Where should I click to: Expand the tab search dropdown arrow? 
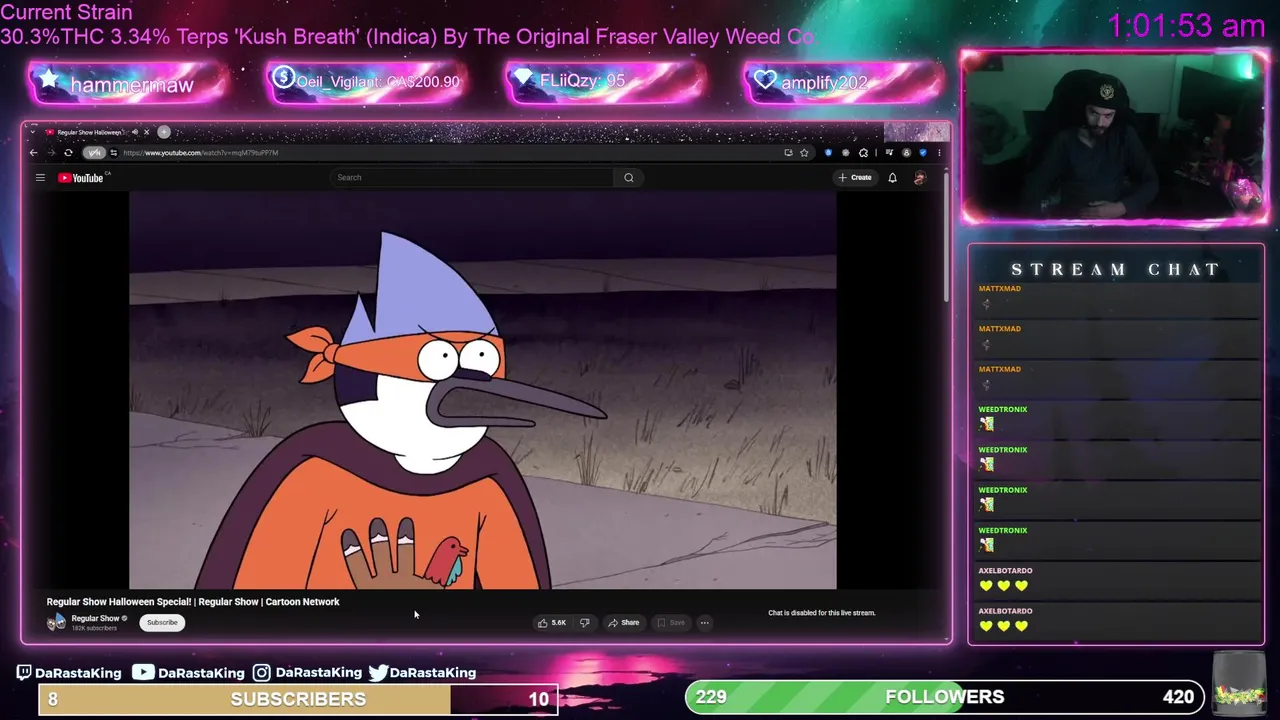pyautogui.click(x=33, y=132)
